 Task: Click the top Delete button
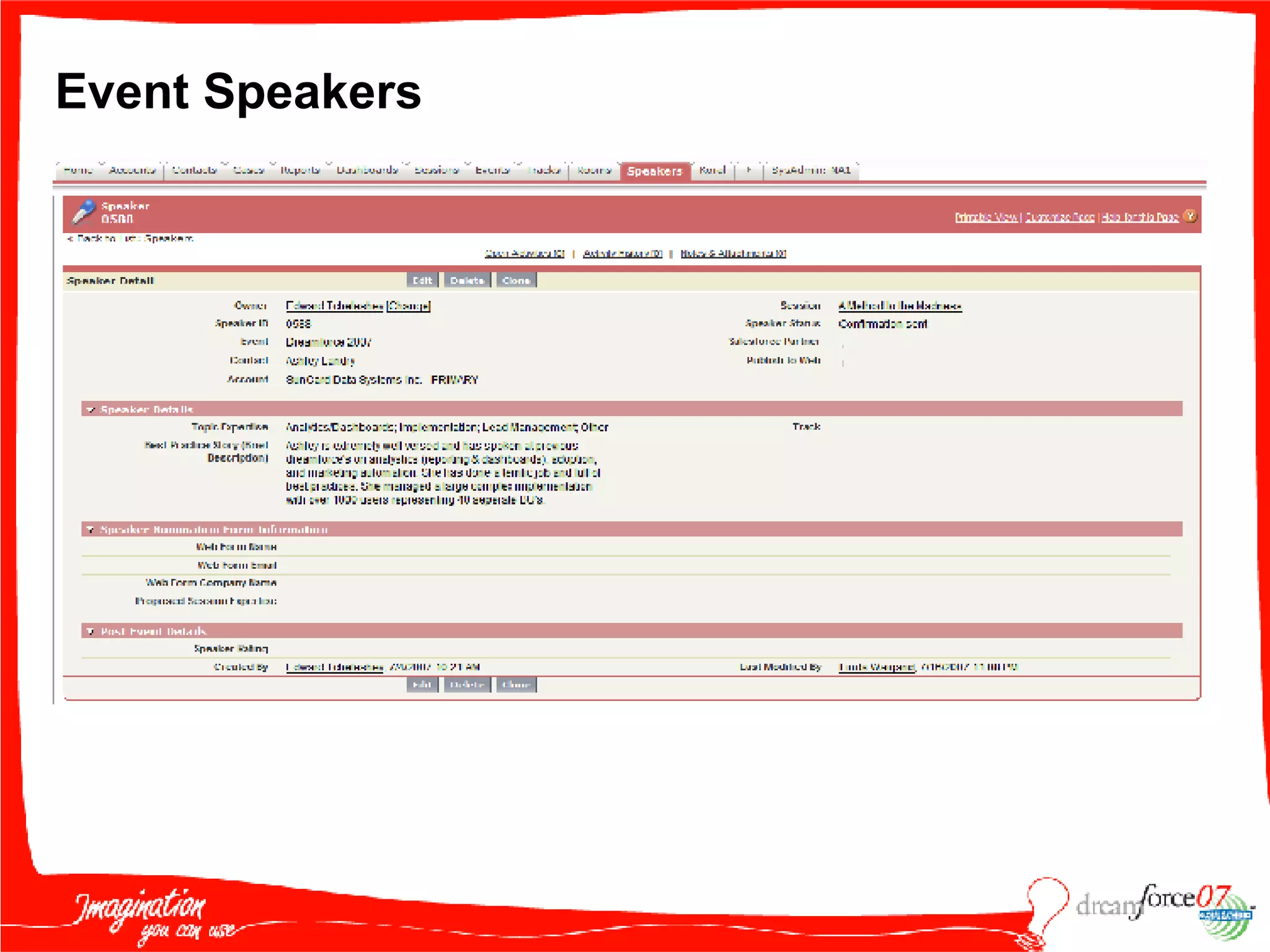[x=468, y=281]
